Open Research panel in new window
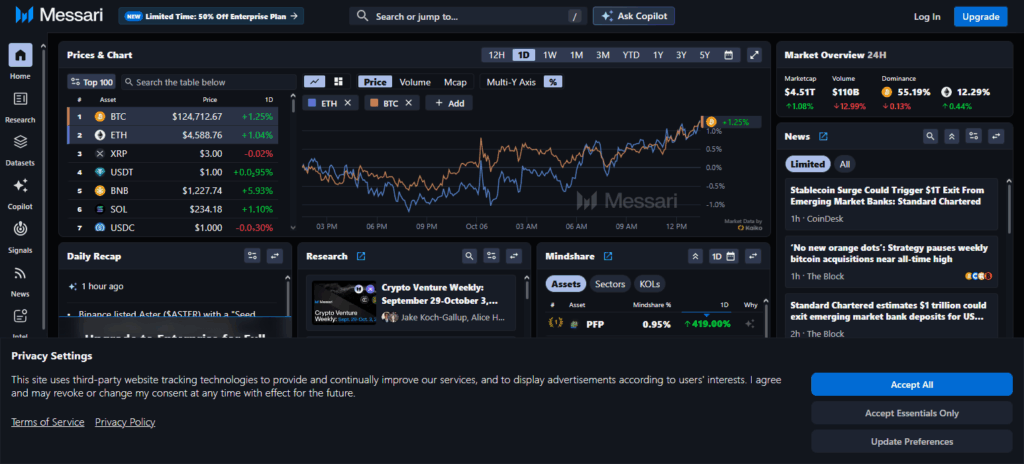This screenshot has width=1024, height=464. tap(361, 256)
